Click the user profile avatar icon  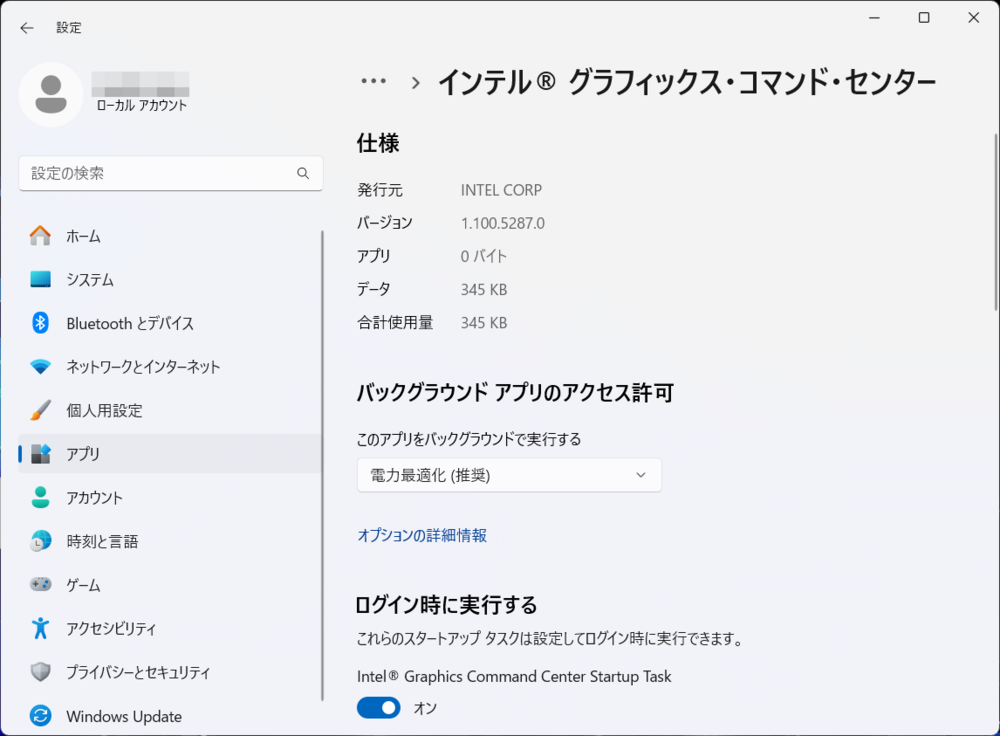(51, 94)
